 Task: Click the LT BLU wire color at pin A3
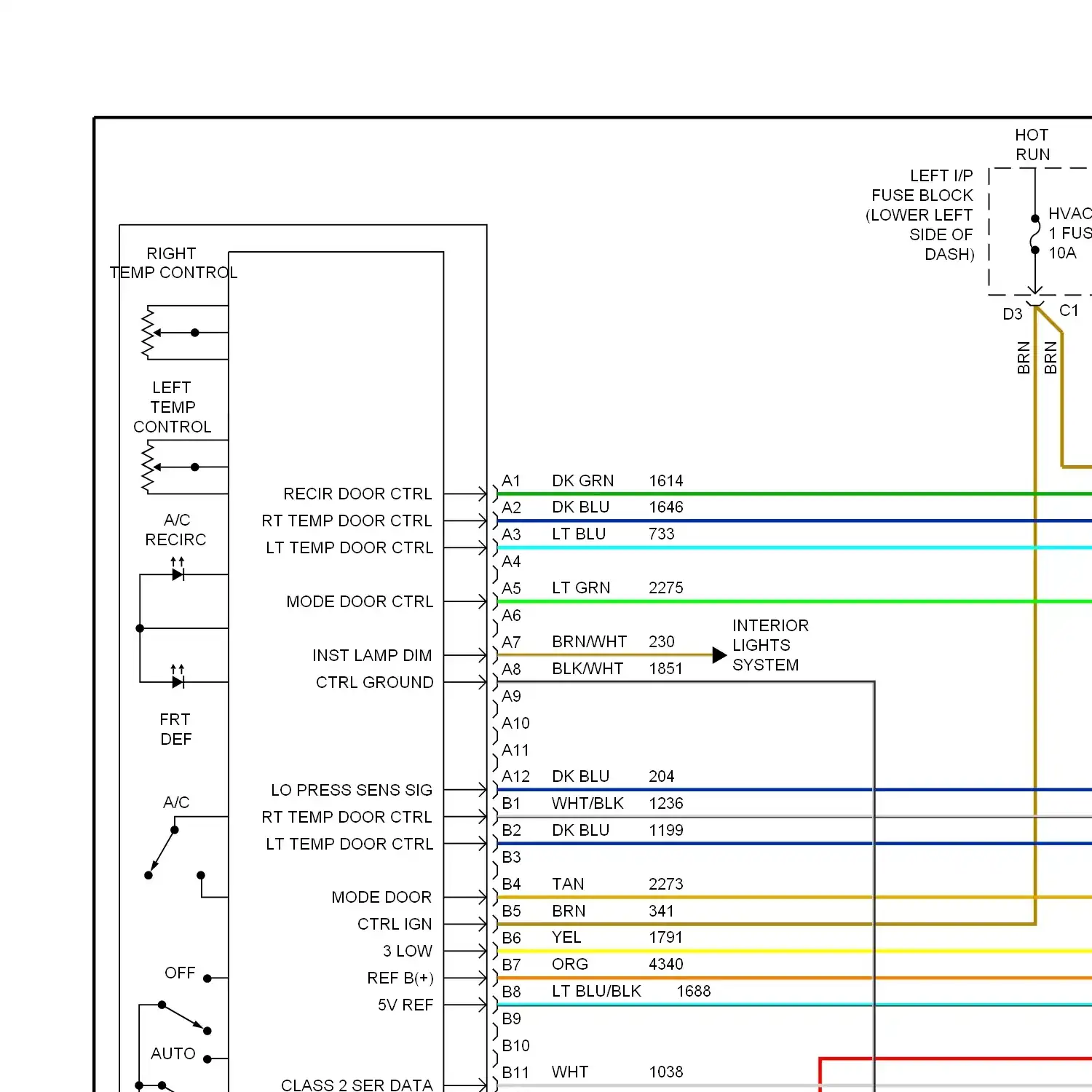point(579,534)
